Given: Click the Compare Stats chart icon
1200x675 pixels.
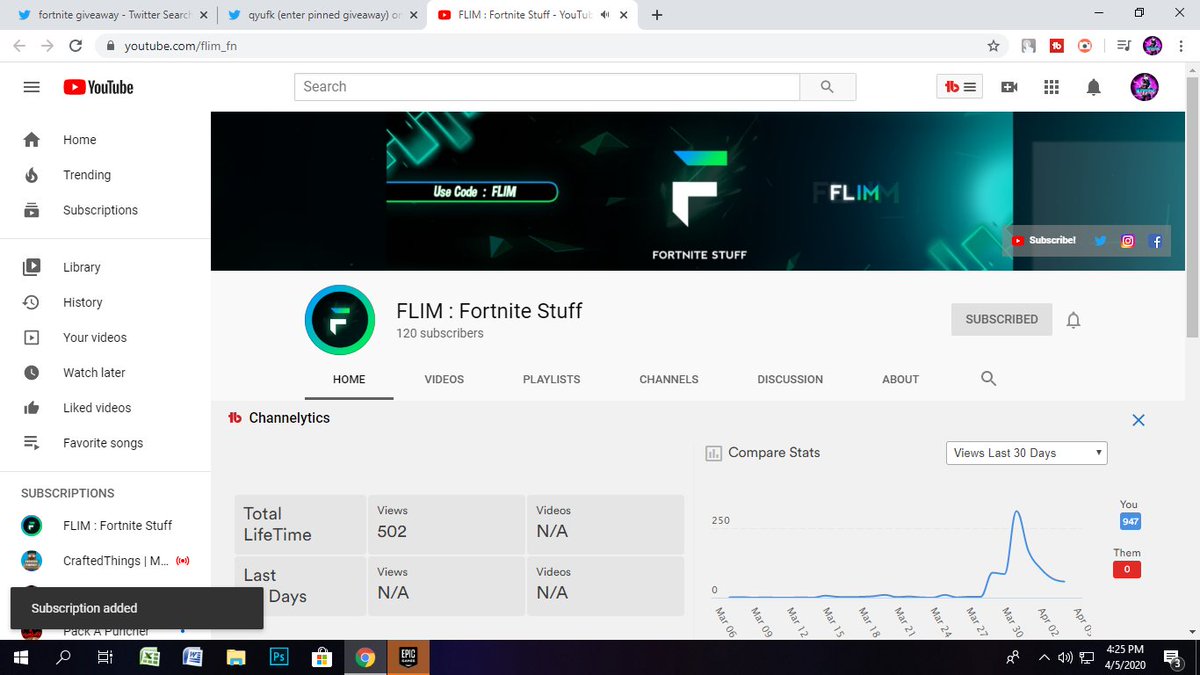Looking at the screenshot, I should [714, 453].
